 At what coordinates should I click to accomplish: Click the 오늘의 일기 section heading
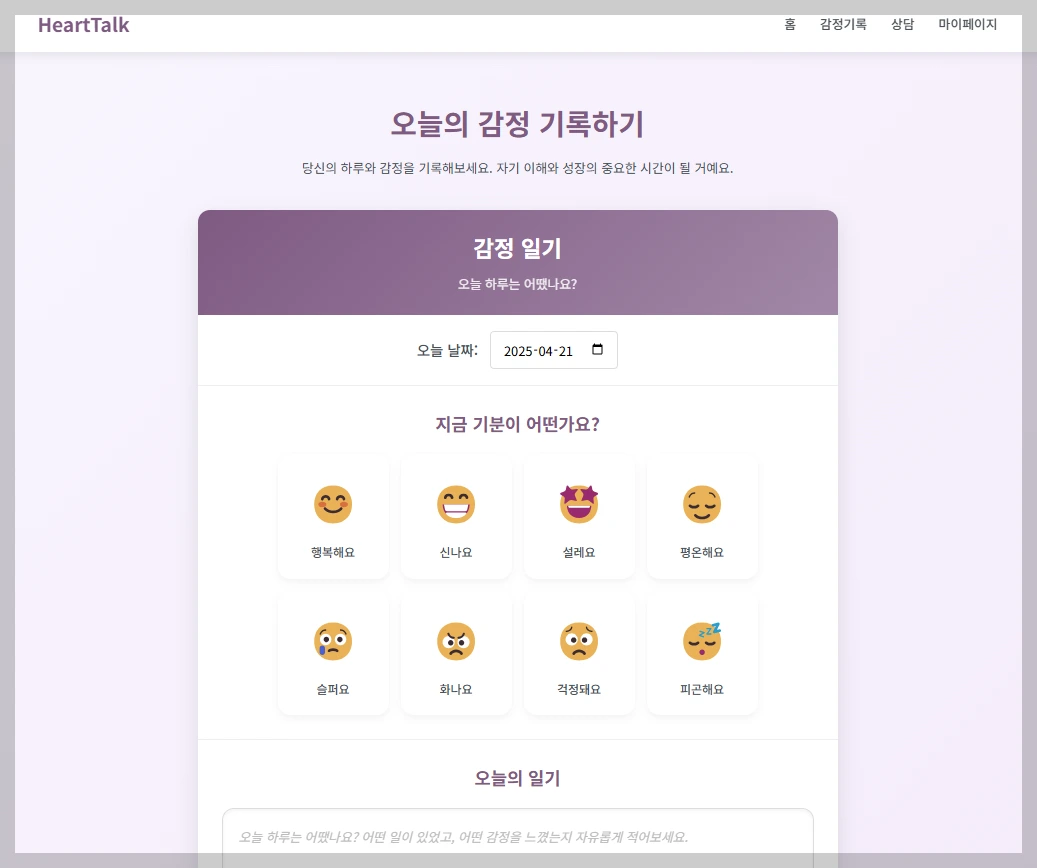click(x=518, y=778)
